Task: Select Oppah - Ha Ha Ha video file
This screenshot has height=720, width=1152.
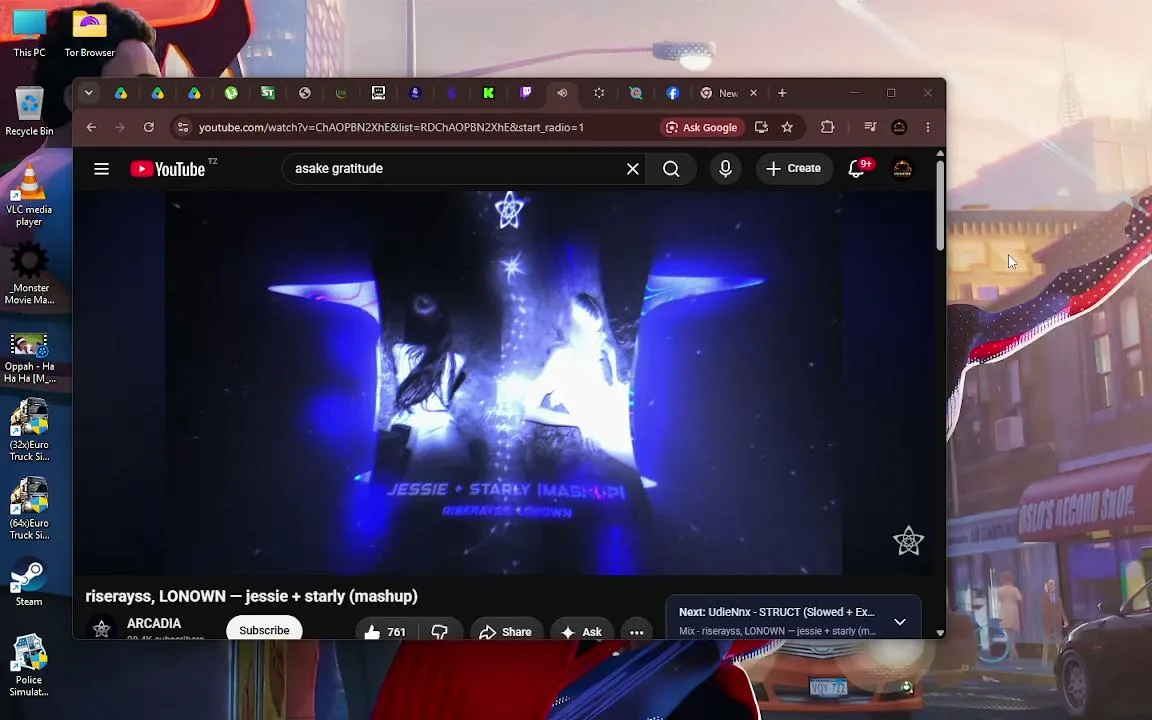Action: pyautogui.click(x=29, y=359)
